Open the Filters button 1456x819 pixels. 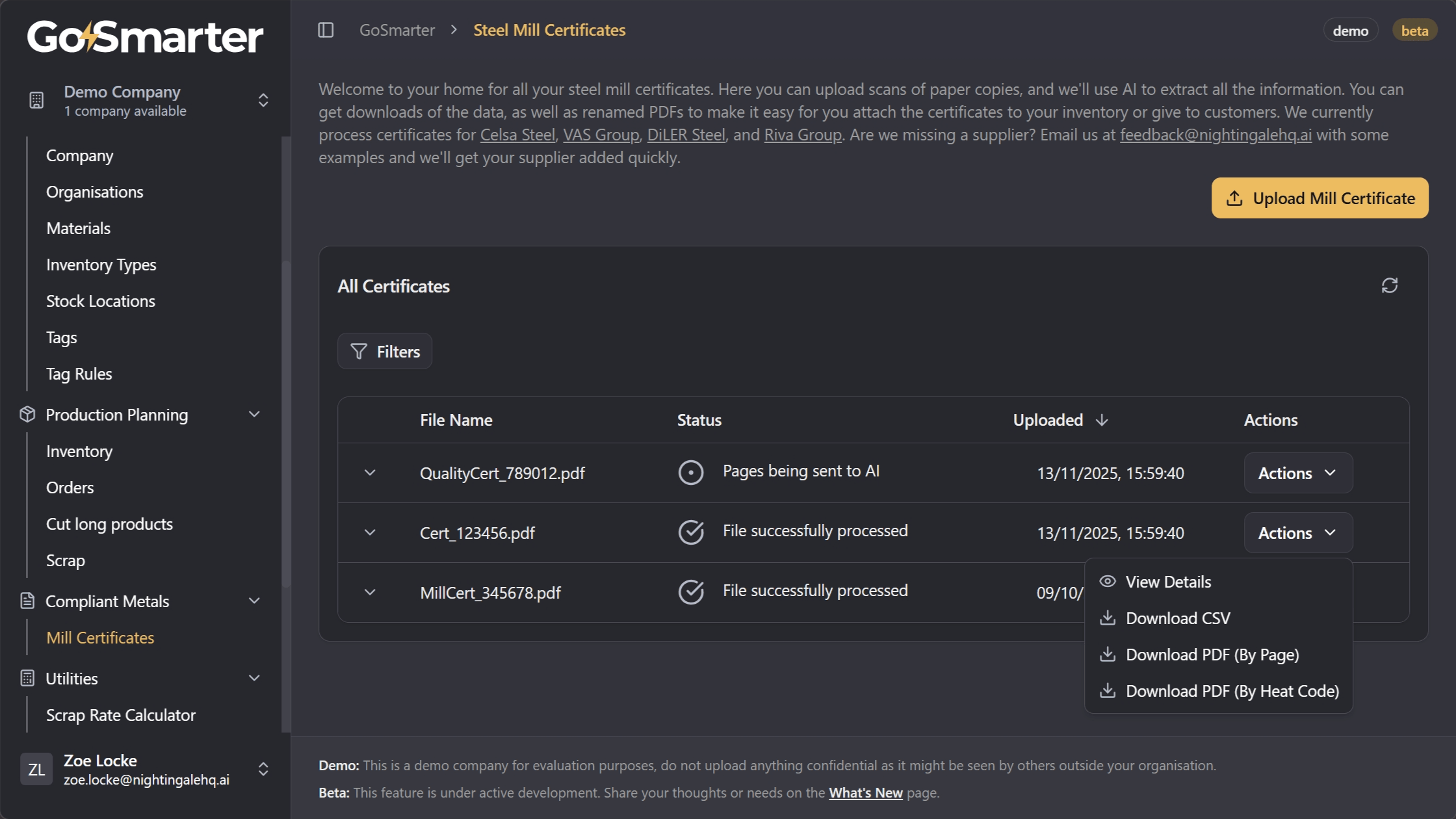point(385,351)
